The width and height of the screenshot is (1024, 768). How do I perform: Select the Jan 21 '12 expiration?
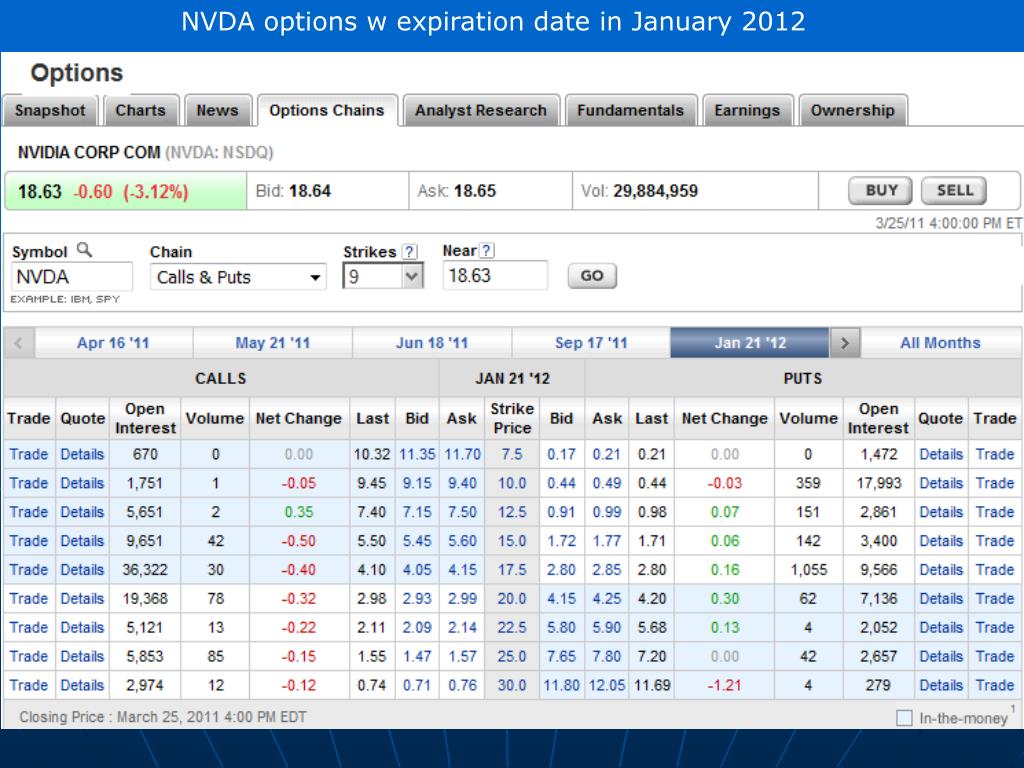pos(750,343)
